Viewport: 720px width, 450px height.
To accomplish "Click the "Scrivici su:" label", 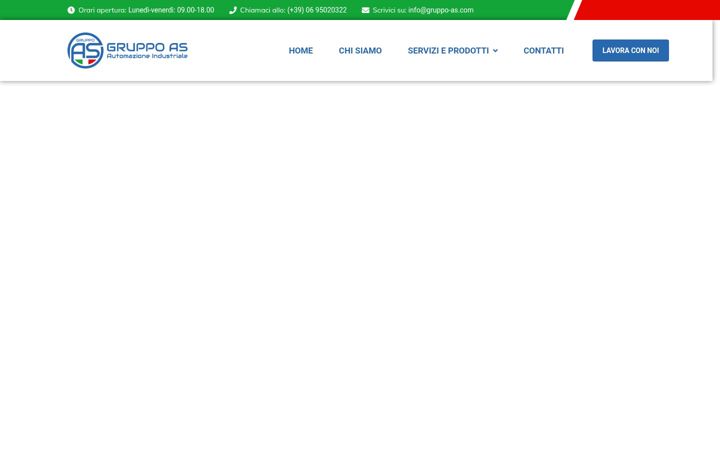I will click(x=389, y=10).
